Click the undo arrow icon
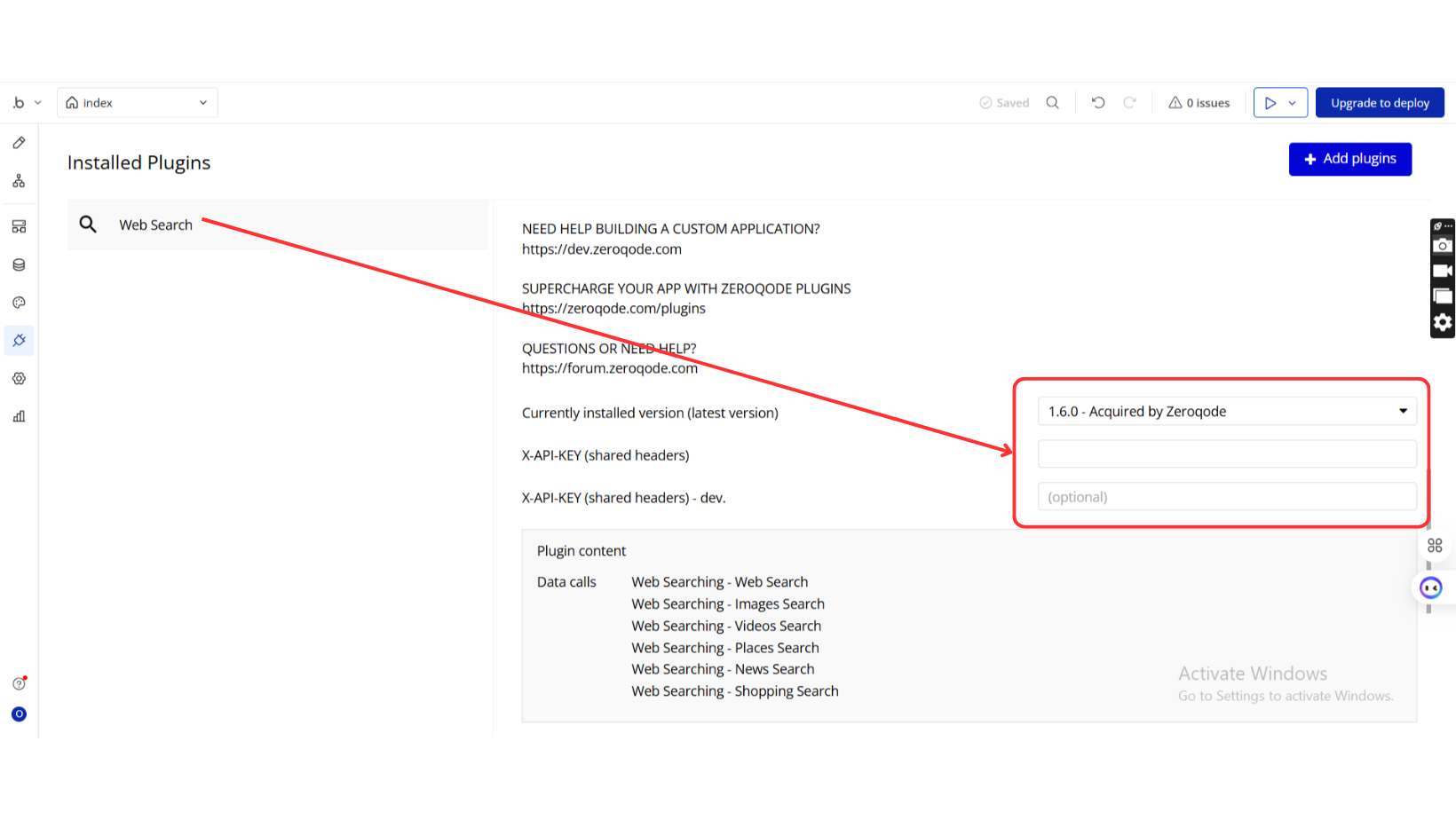1456x820 pixels. coord(1098,103)
